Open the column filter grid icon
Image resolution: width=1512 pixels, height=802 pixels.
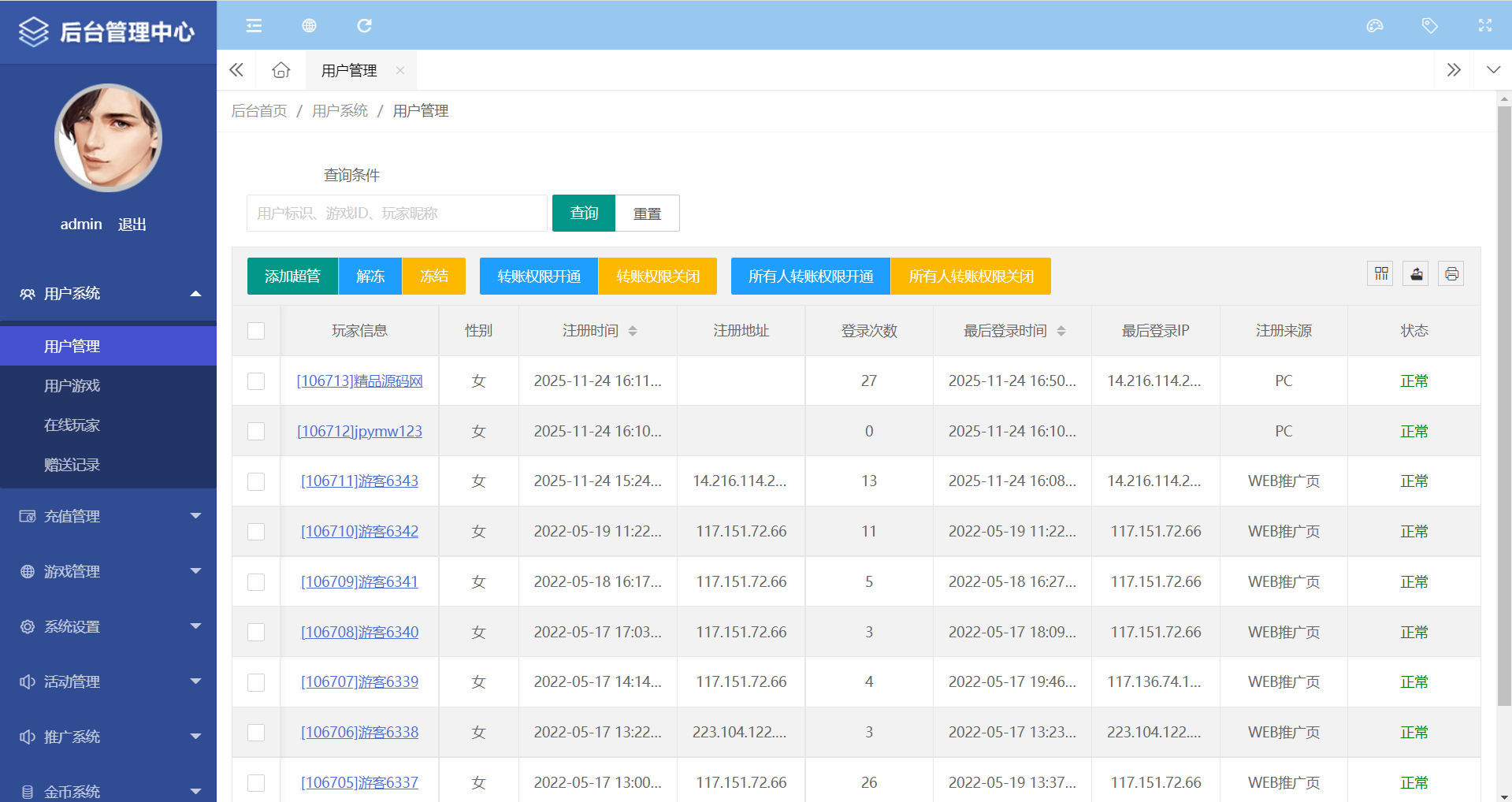1380,274
